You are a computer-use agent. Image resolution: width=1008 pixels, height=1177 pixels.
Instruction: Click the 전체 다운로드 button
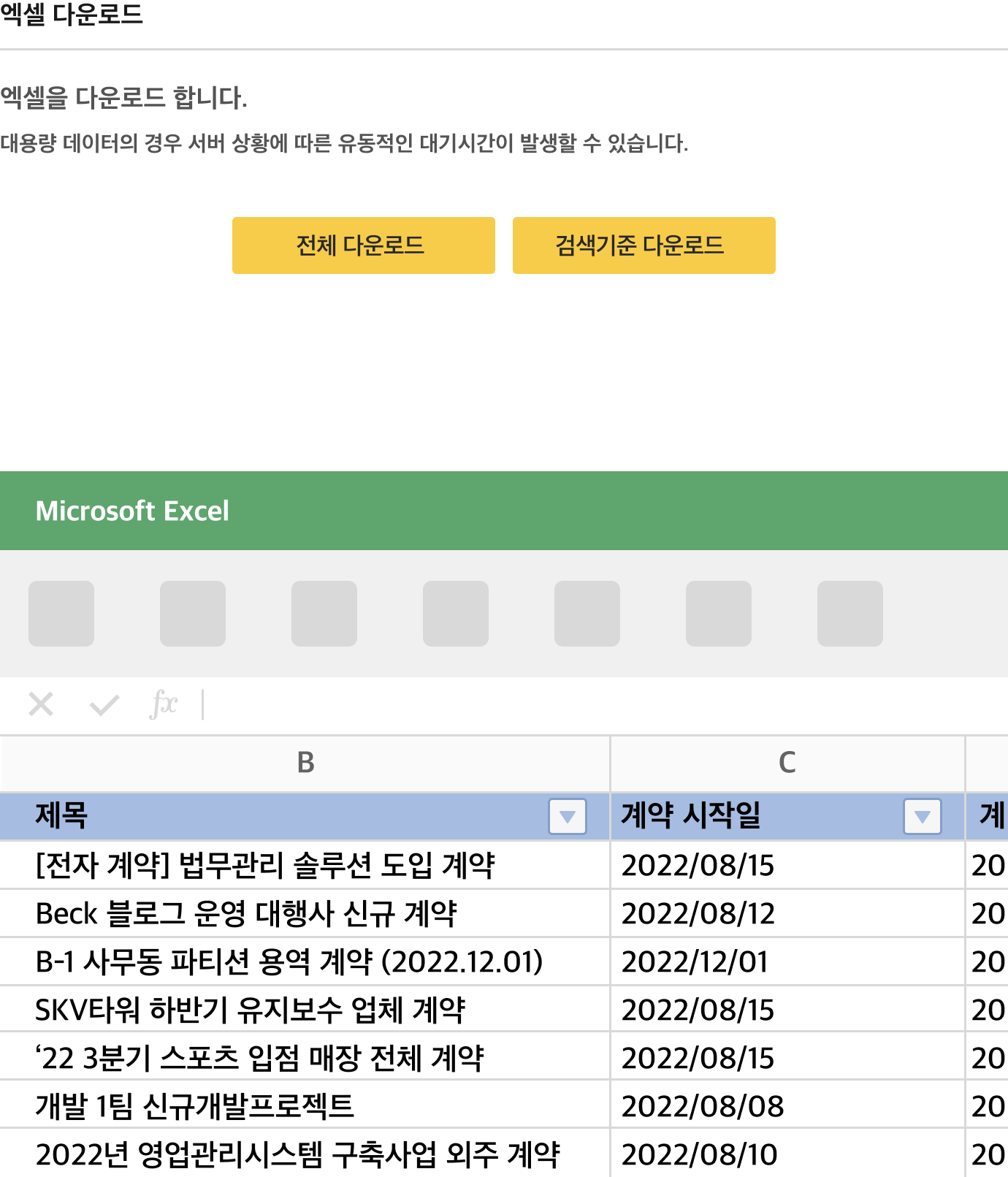[x=363, y=245]
